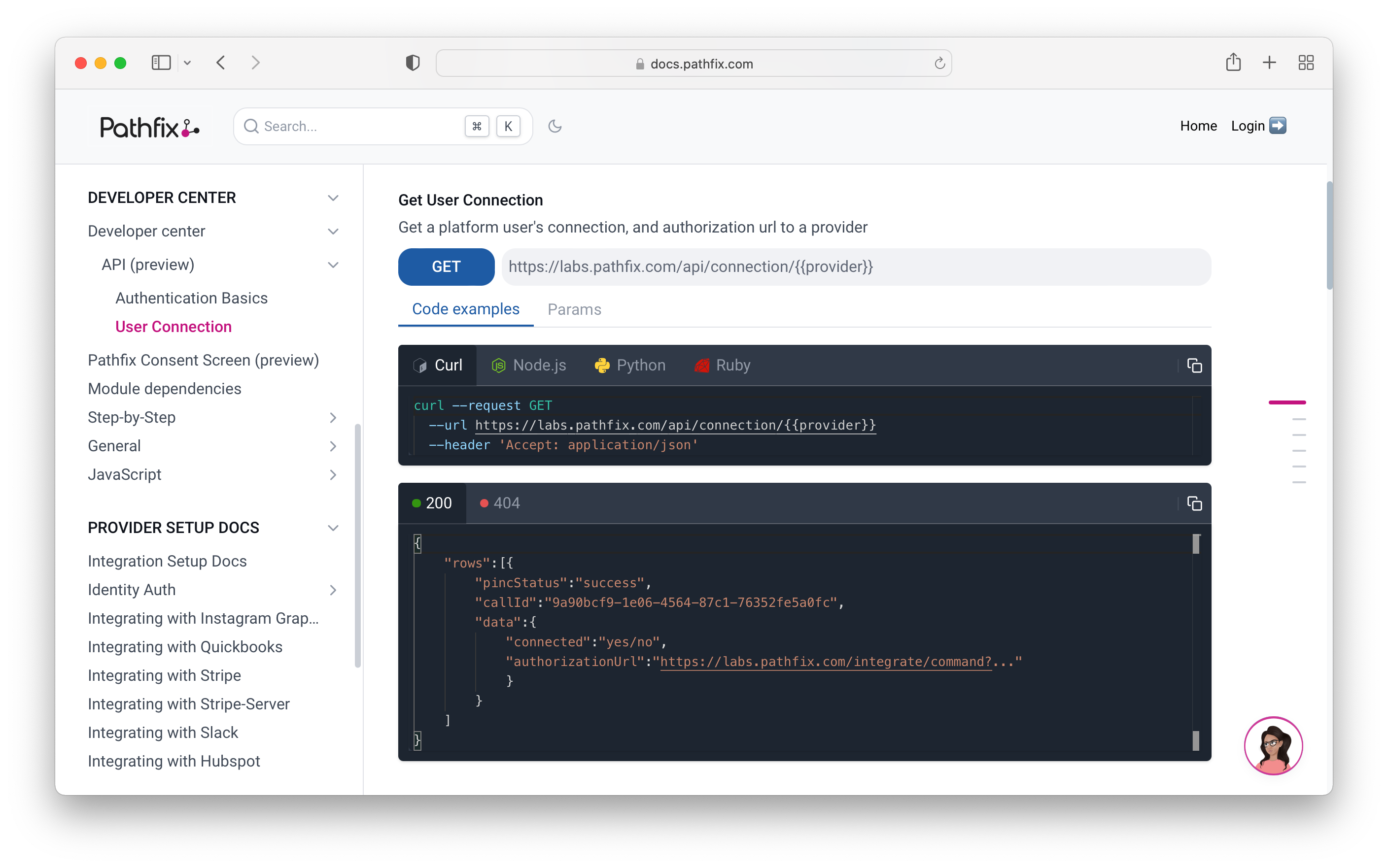Click the Login arrow icon
This screenshot has width=1388, height=868.
[1278, 126]
